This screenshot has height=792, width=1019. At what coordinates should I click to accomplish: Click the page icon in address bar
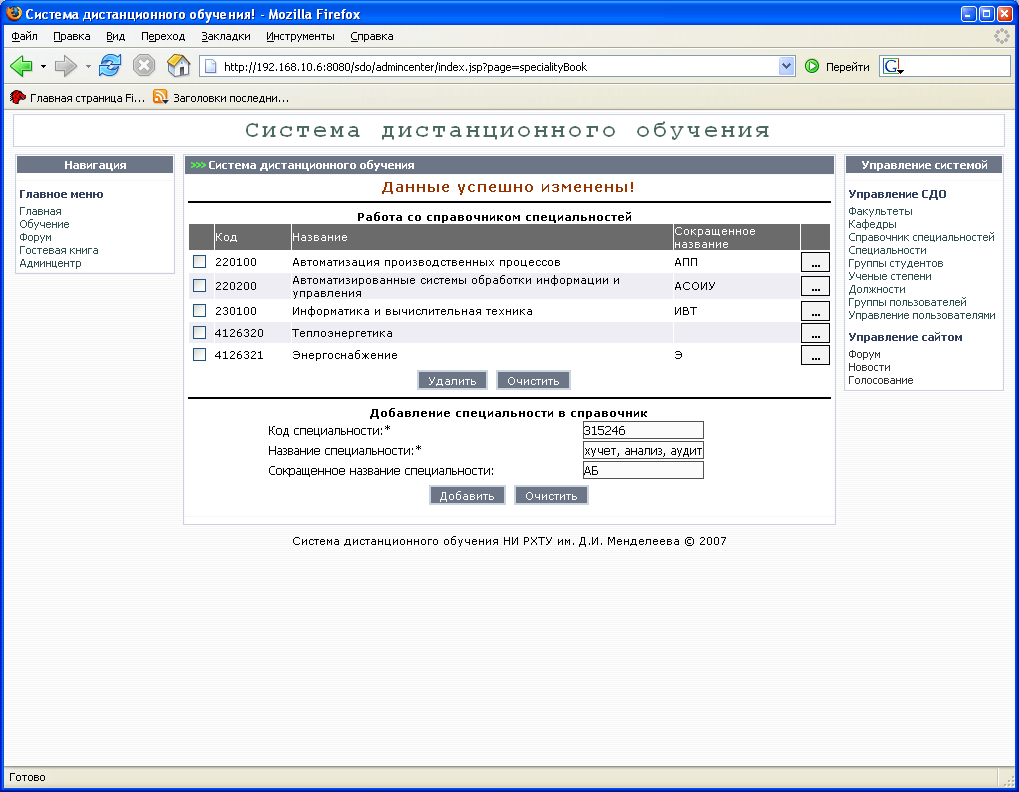211,66
